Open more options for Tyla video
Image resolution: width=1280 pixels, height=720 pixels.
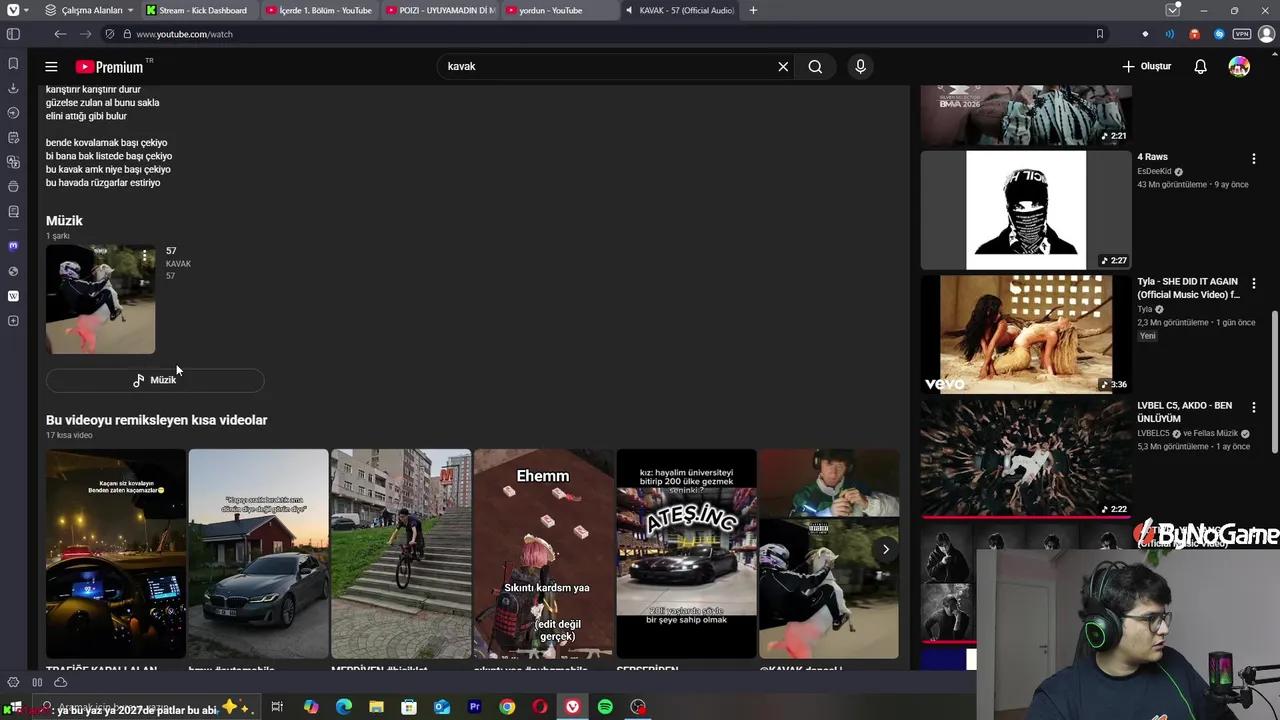pos(1254,284)
